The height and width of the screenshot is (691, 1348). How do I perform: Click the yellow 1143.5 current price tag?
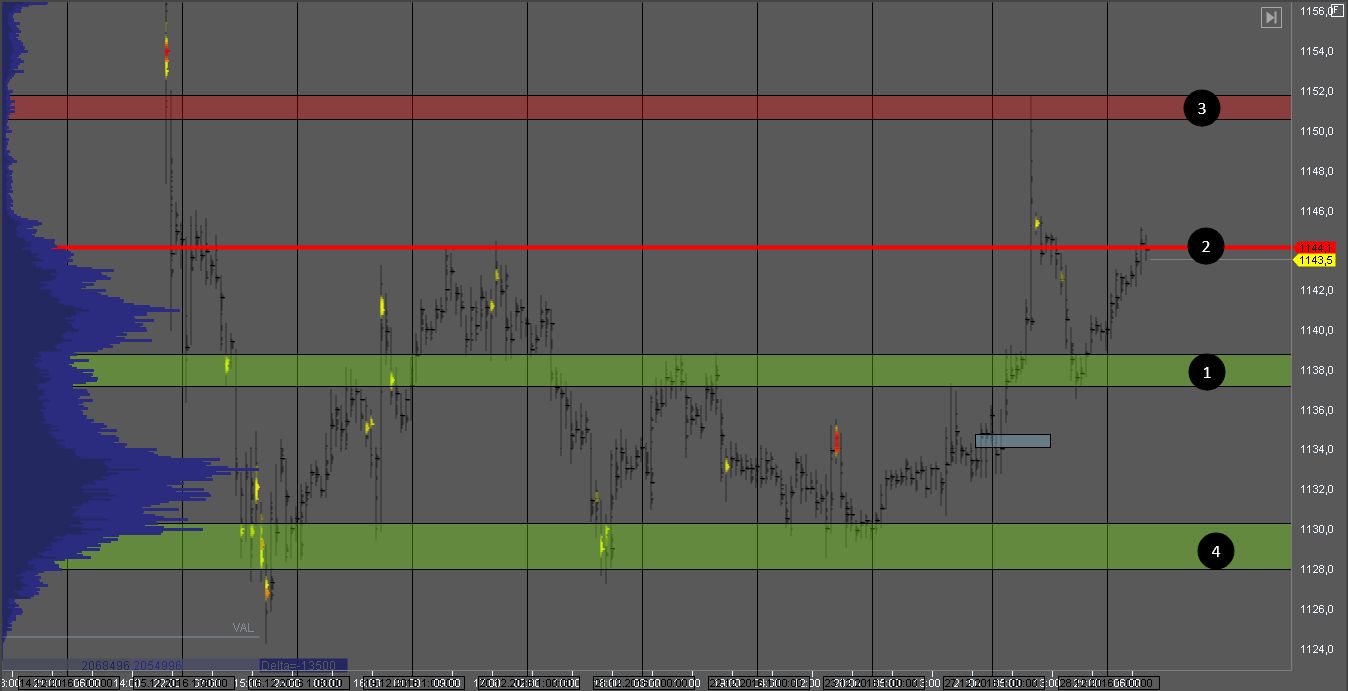click(x=1316, y=261)
